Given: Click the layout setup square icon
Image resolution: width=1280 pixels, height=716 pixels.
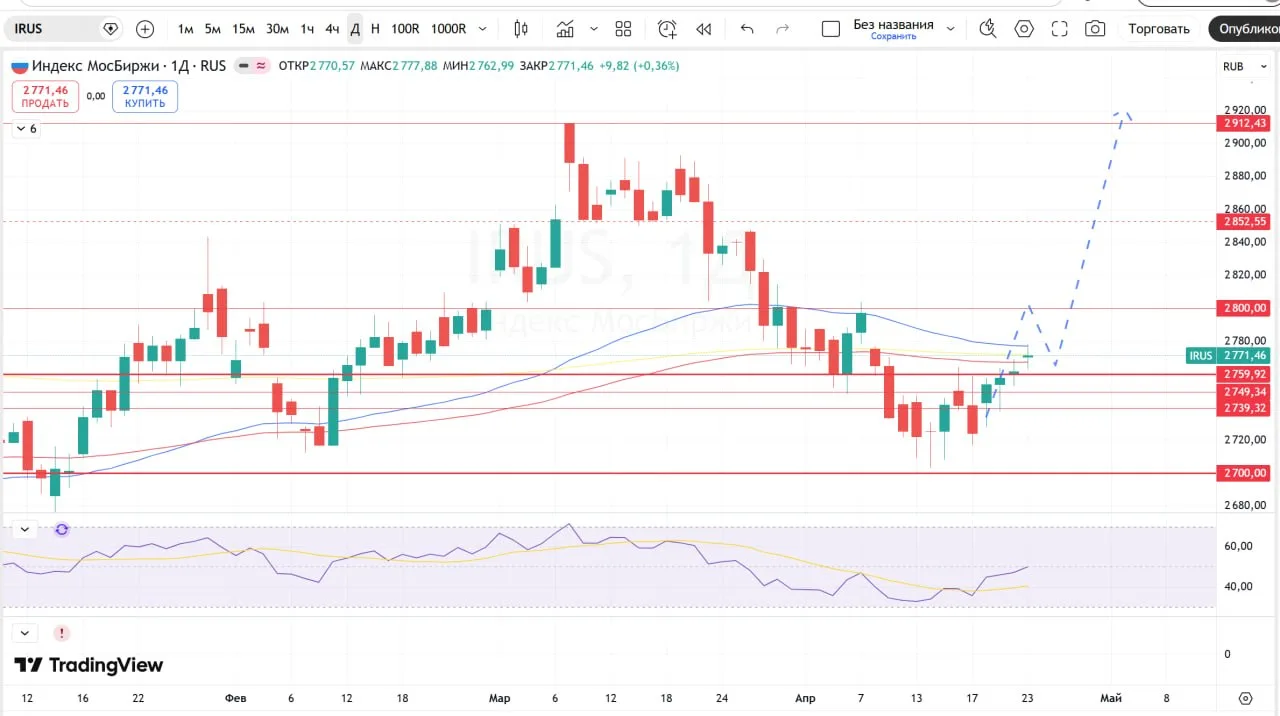Looking at the screenshot, I should click(831, 29).
